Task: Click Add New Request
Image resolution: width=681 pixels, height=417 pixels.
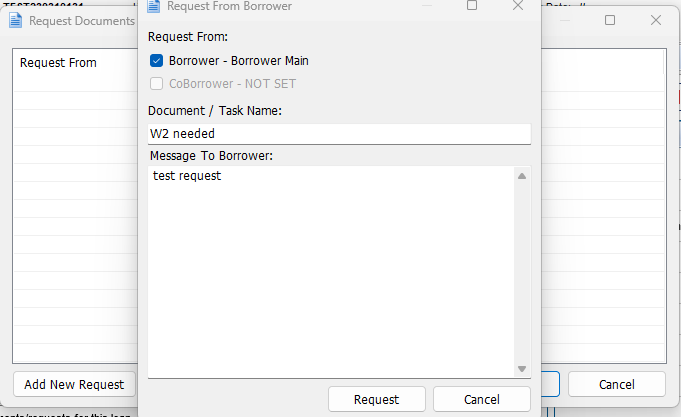Action: (74, 384)
